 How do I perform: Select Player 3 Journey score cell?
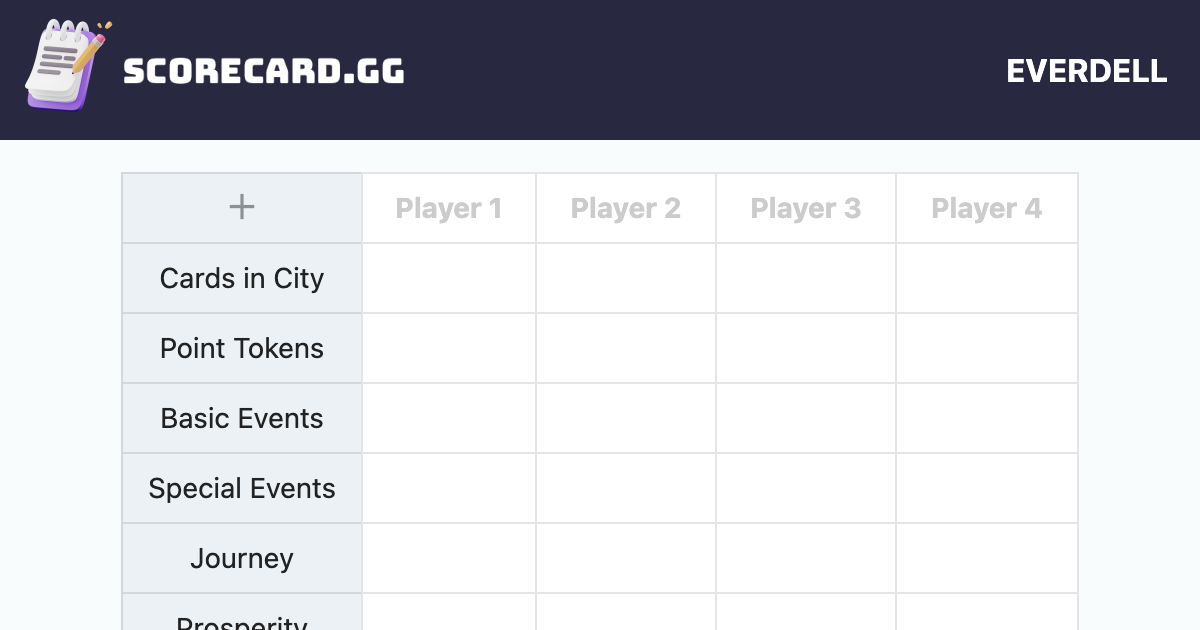point(806,558)
